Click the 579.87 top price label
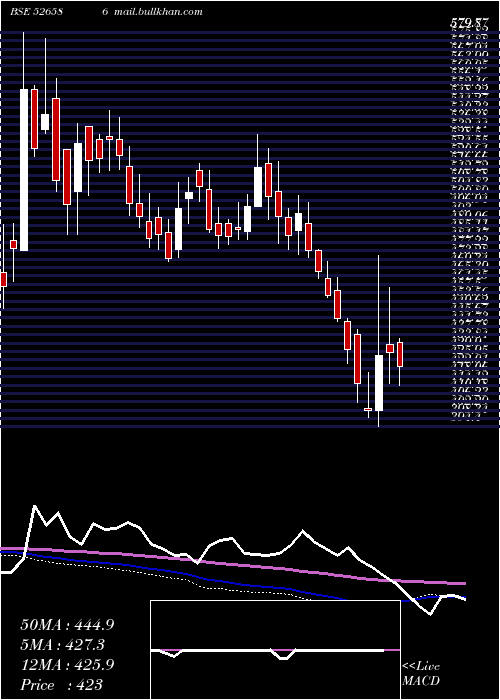 click(x=468, y=24)
